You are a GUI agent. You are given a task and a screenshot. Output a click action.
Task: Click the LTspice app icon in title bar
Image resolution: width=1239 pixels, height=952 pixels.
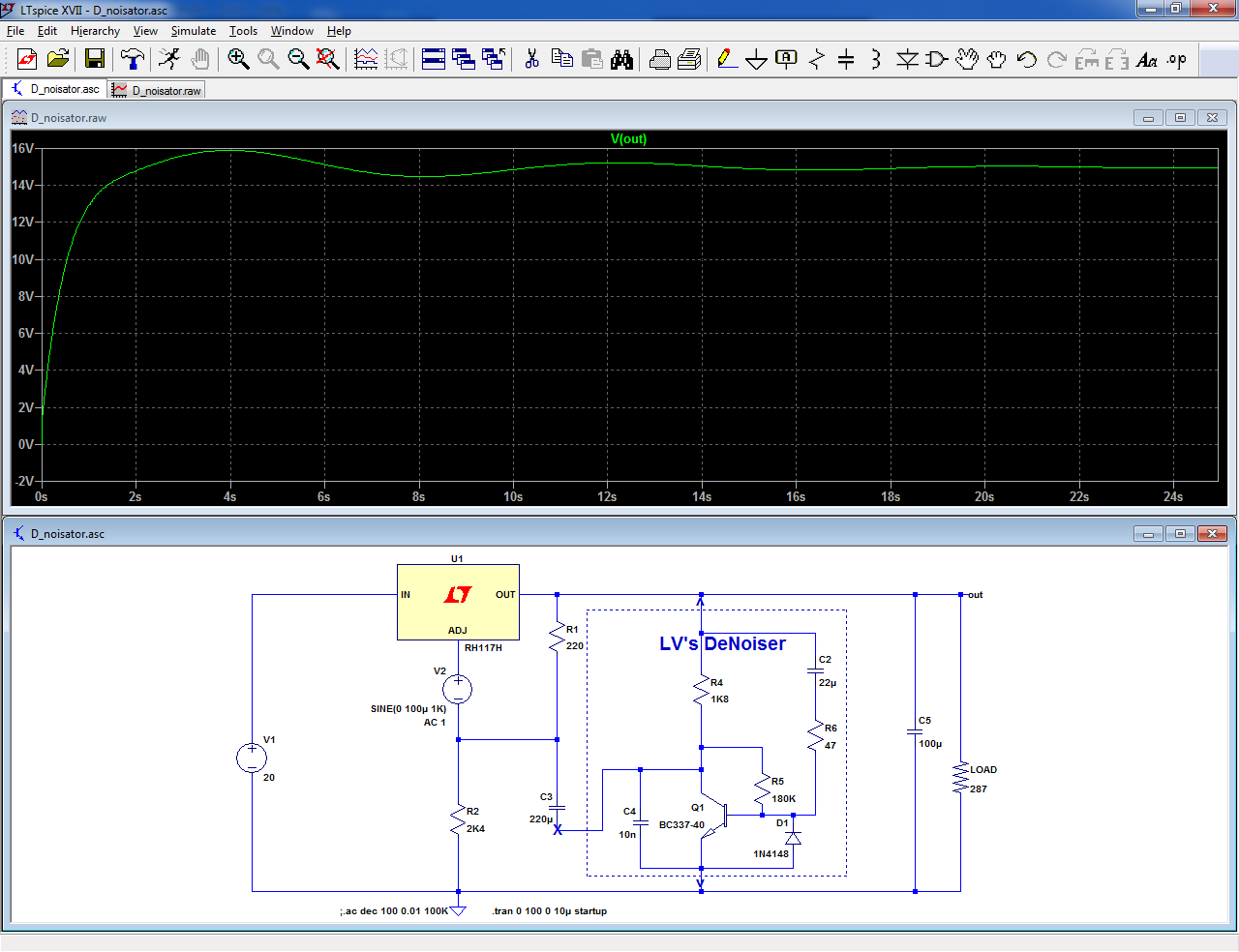click(9, 10)
